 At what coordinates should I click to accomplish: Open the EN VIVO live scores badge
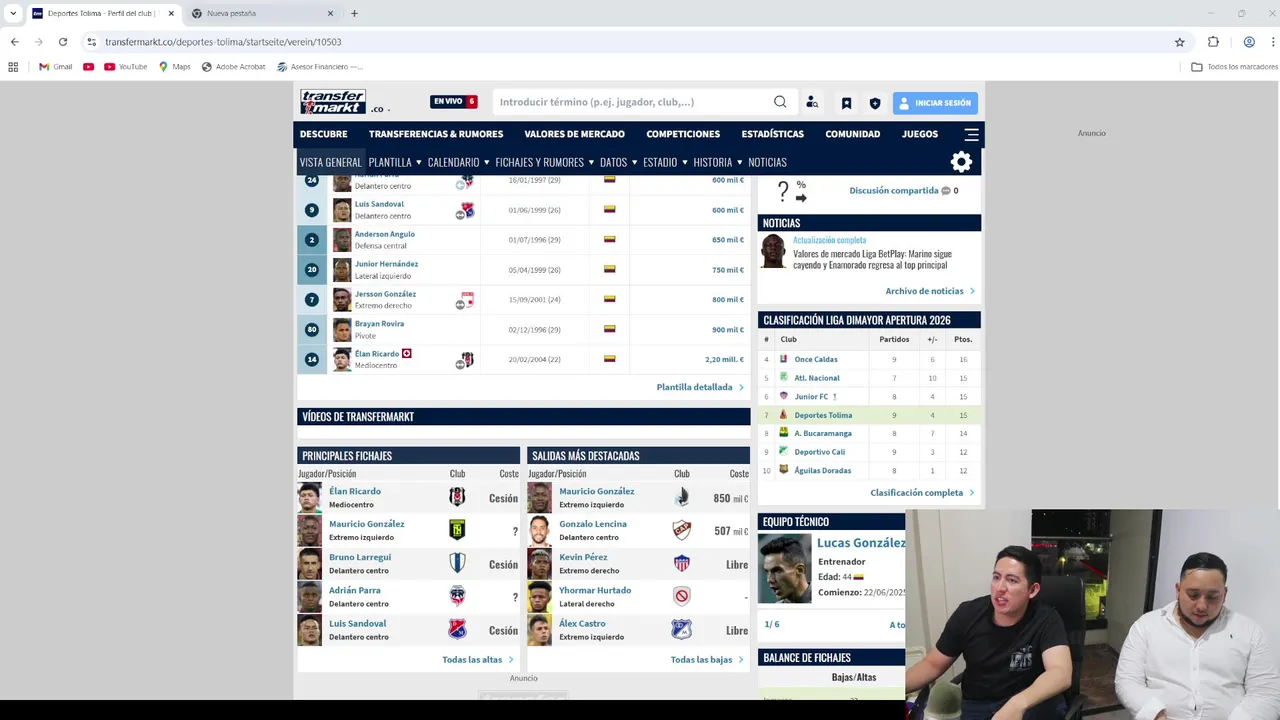tap(454, 102)
